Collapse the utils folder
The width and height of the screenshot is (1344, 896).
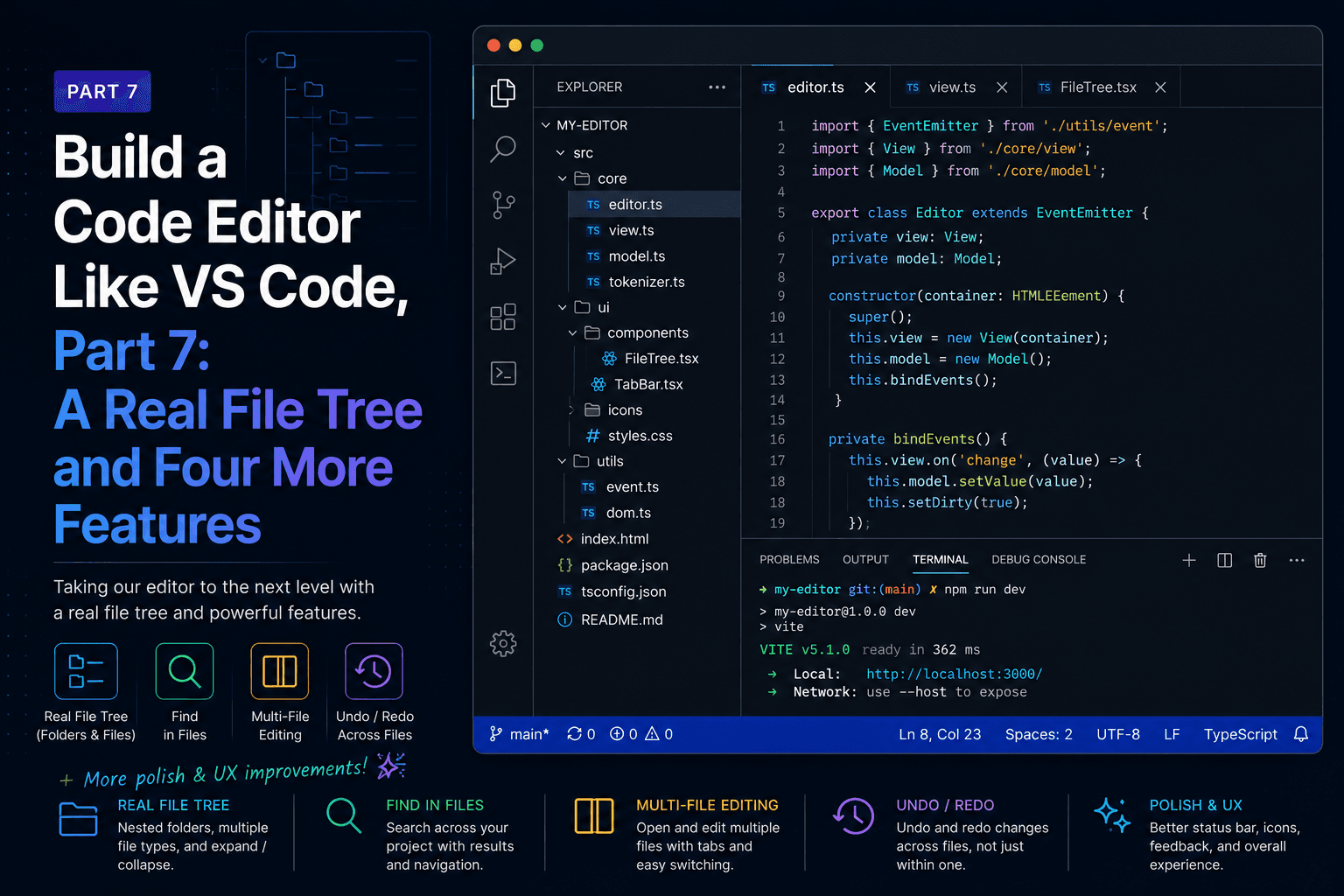562,461
